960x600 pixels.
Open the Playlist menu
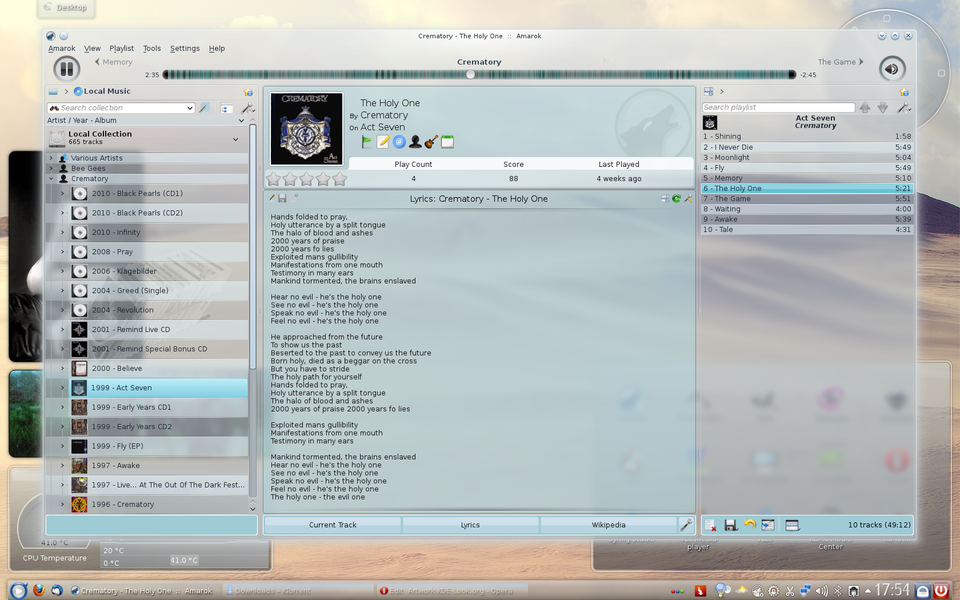click(x=121, y=48)
